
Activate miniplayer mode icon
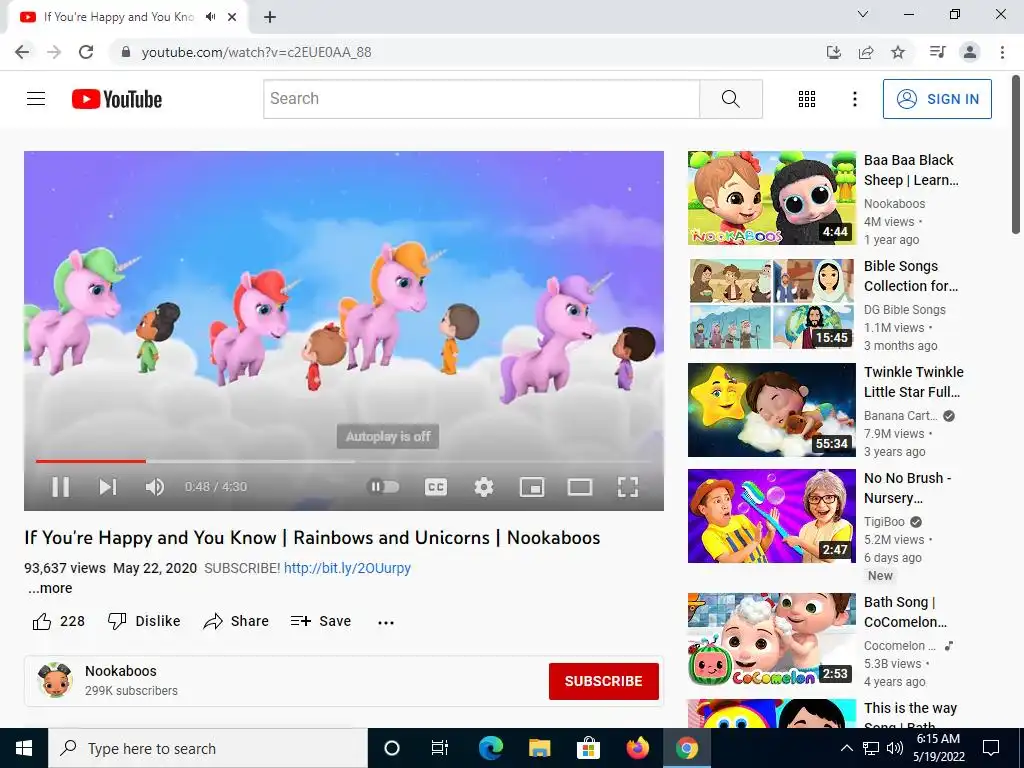532,487
